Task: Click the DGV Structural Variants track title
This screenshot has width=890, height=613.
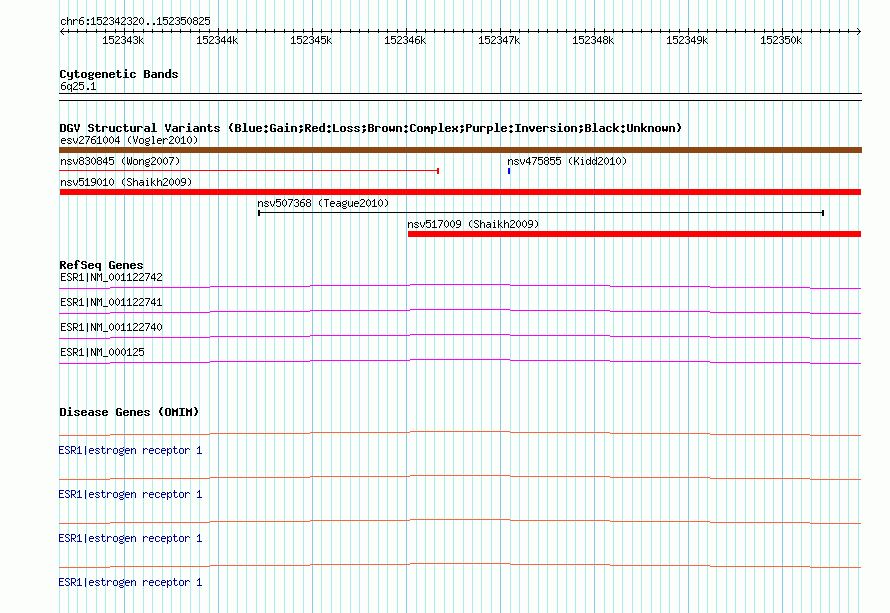Action: [371, 128]
